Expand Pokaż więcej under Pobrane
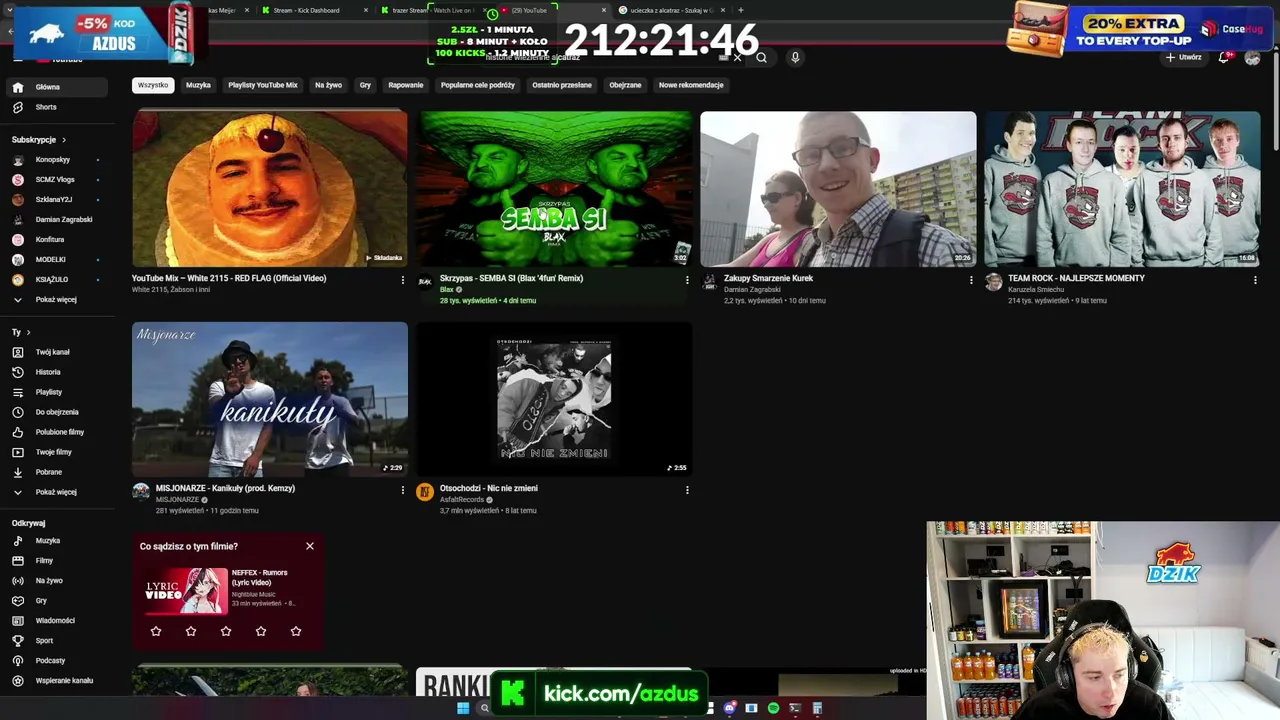The width and height of the screenshot is (1280, 720). coord(58,492)
